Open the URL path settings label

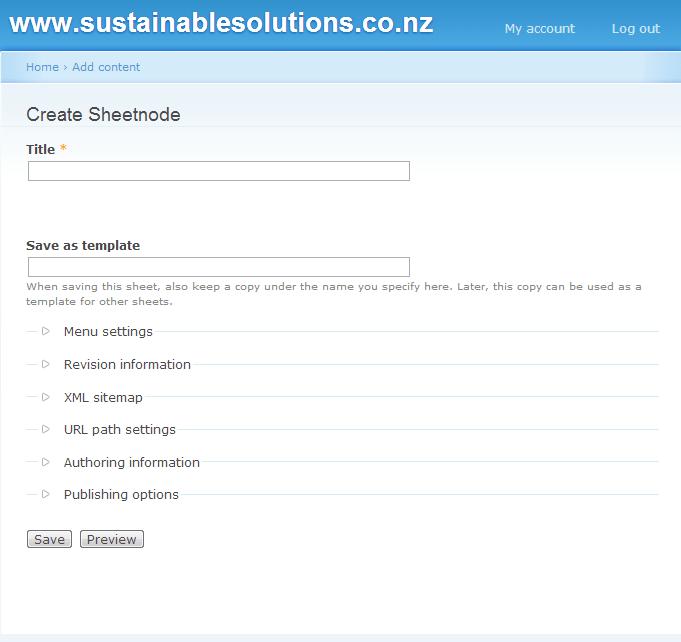coord(119,429)
